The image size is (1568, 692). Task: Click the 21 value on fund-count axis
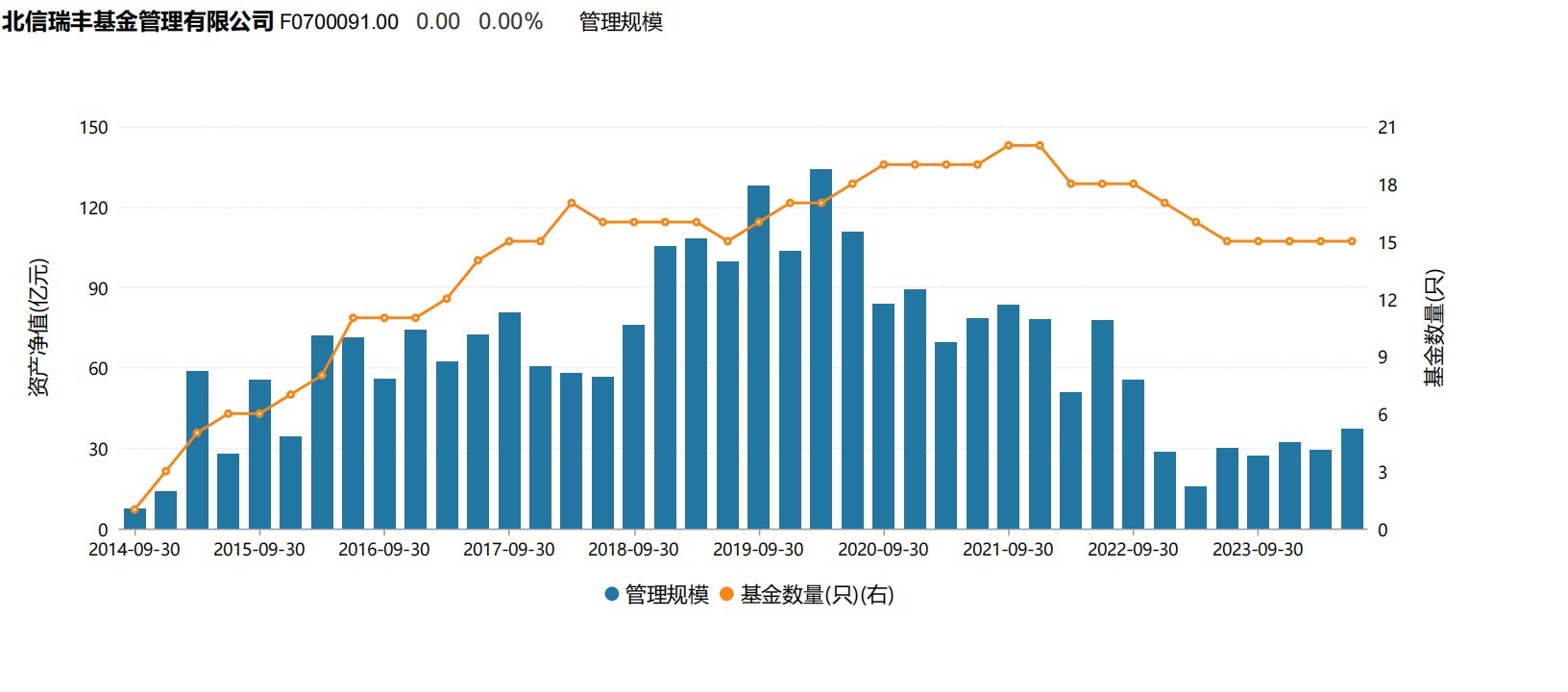pos(1387,127)
